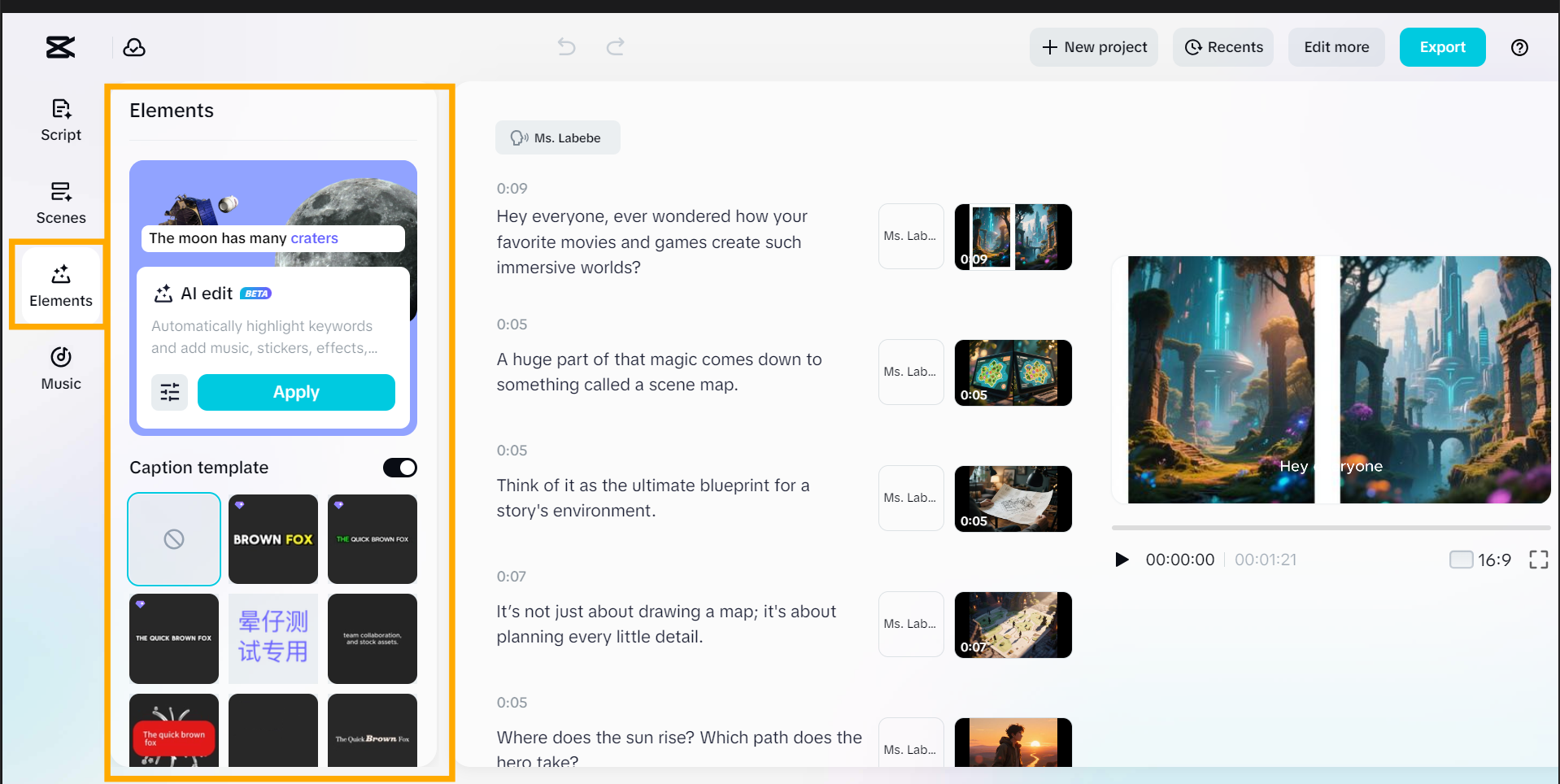Click the CapCut logo icon
The width and height of the screenshot is (1560, 784).
(60, 47)
